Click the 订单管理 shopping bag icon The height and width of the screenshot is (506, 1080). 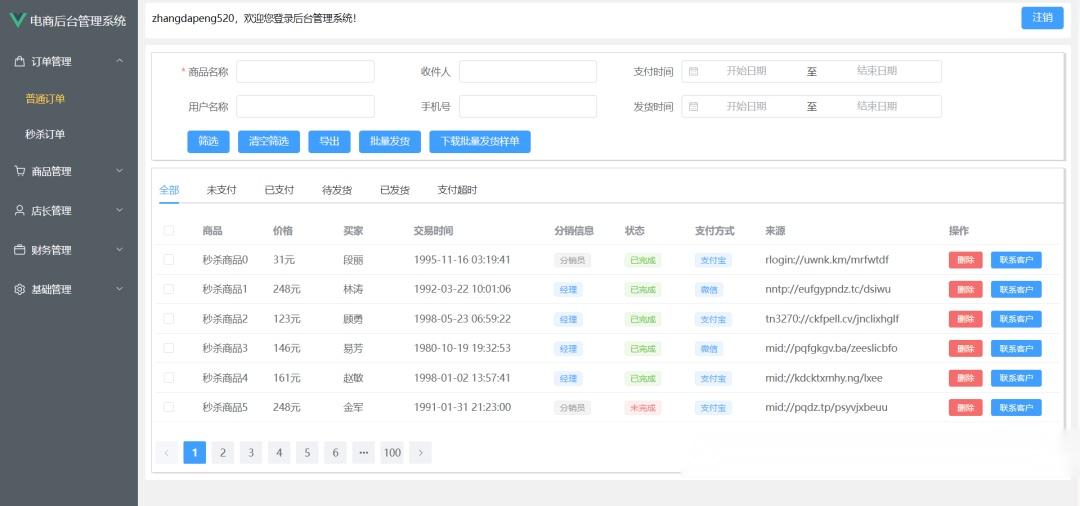[x=19, y=61]
